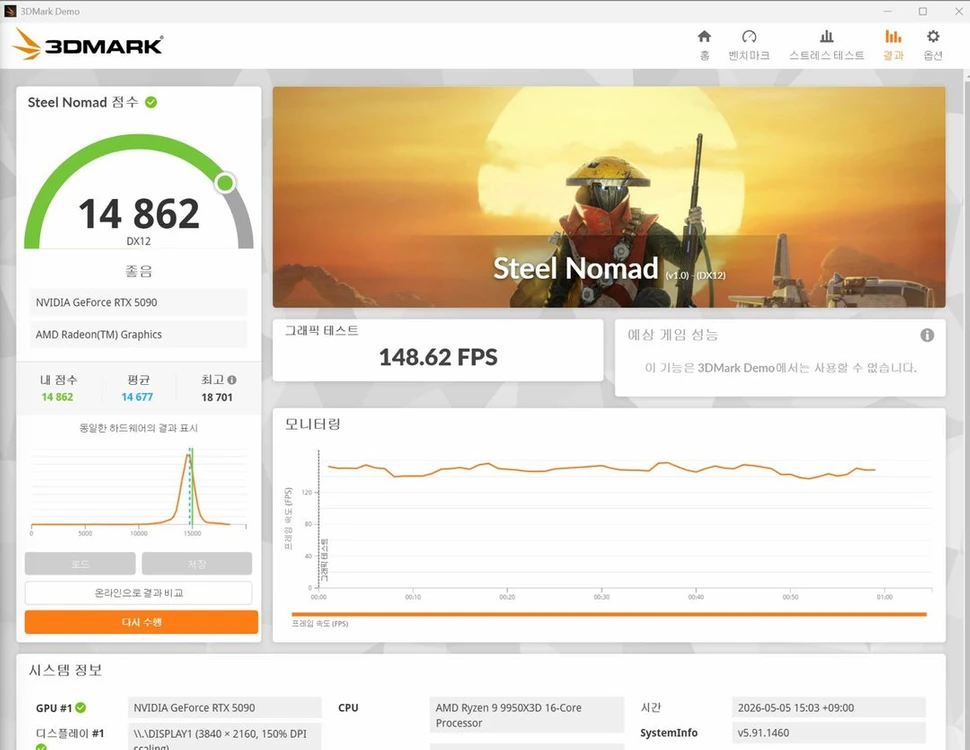Click the Steel Nomad banner image
Screen dimensions: 970x750
click(x=609, y=197)
